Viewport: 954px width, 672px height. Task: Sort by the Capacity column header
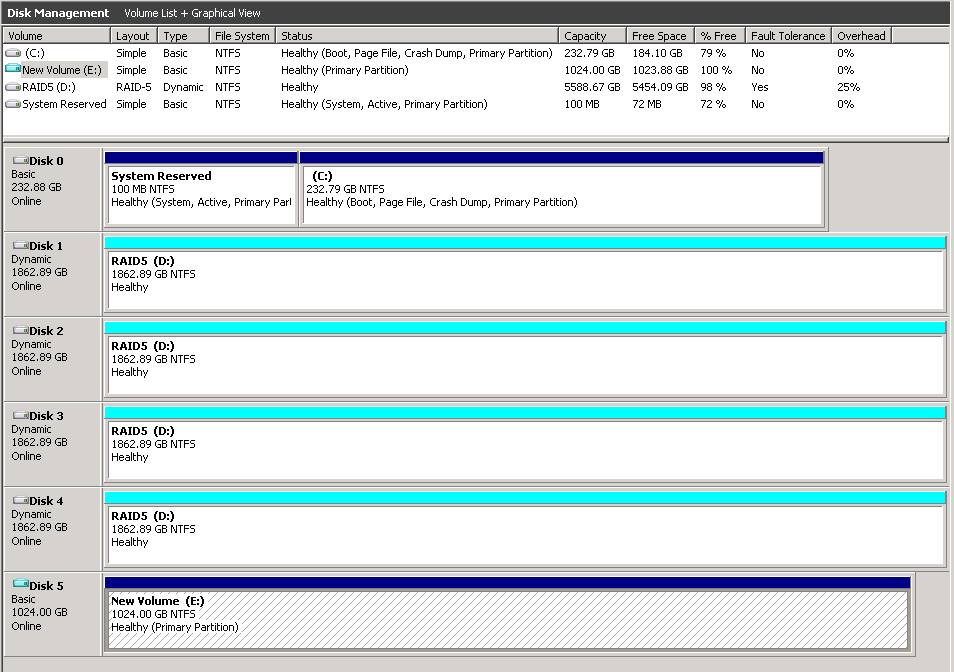coord(592,36)
